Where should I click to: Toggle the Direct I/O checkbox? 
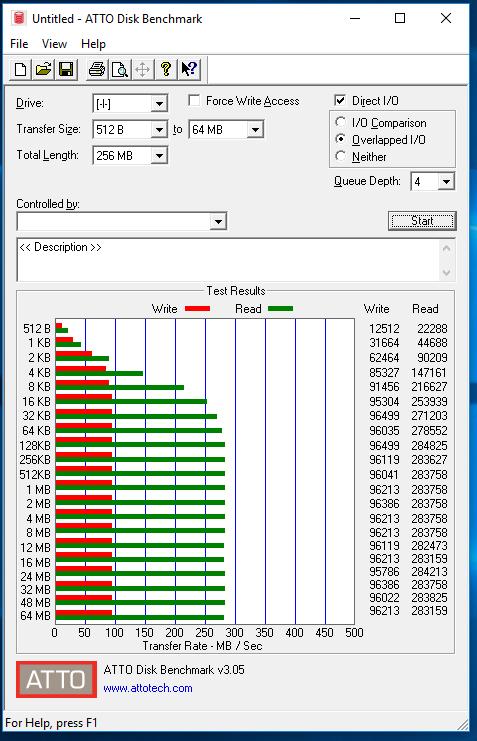pos(339,100)
